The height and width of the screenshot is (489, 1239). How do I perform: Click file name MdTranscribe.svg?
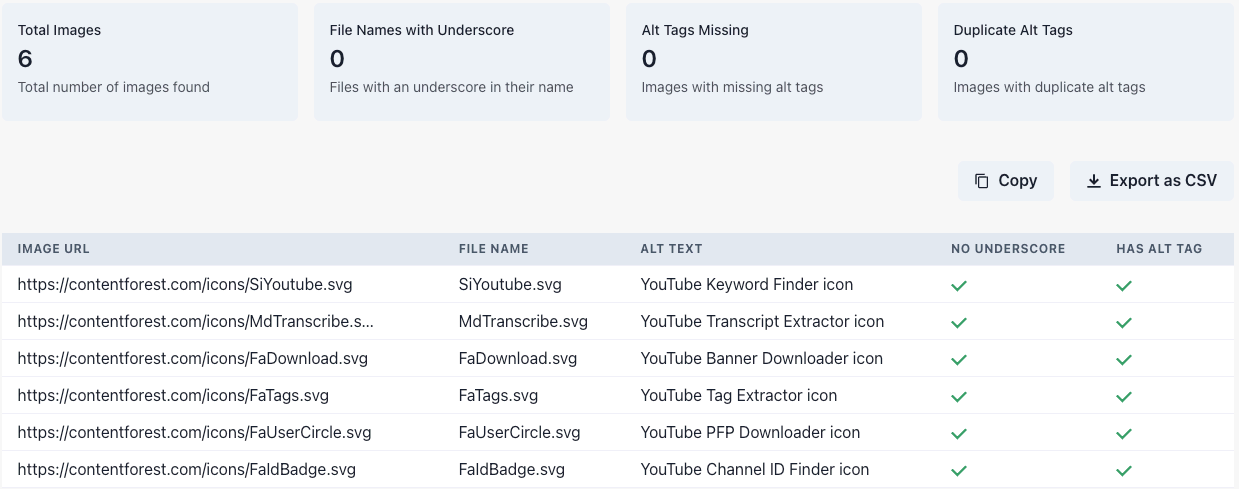point(523,322)
